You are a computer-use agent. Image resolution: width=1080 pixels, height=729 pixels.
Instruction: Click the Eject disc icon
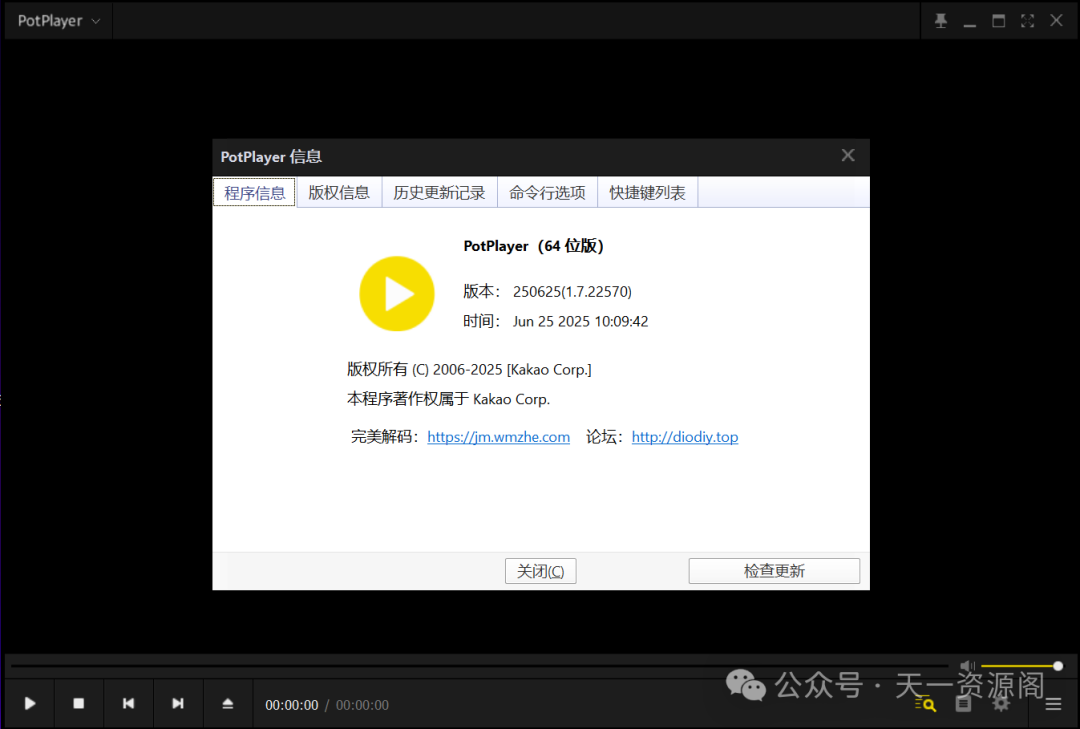point(228,703)
